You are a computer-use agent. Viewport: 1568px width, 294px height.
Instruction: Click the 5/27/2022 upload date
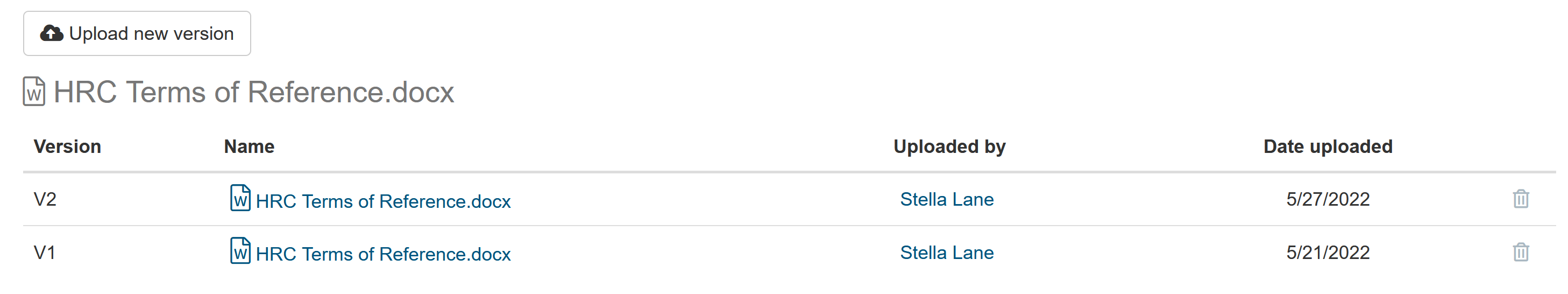point(1328,200)
